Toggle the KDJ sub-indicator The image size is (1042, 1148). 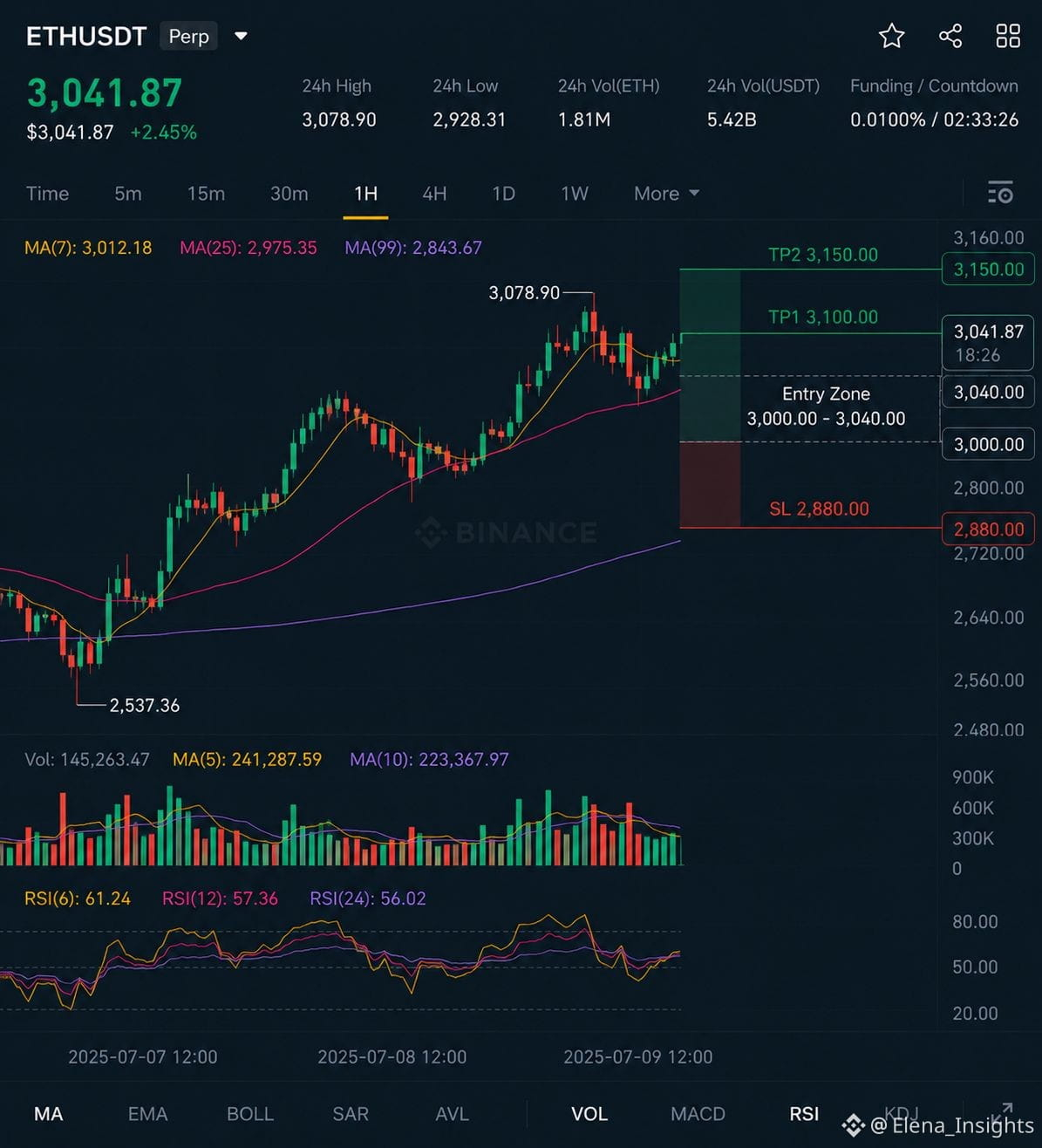[902, 1112]
